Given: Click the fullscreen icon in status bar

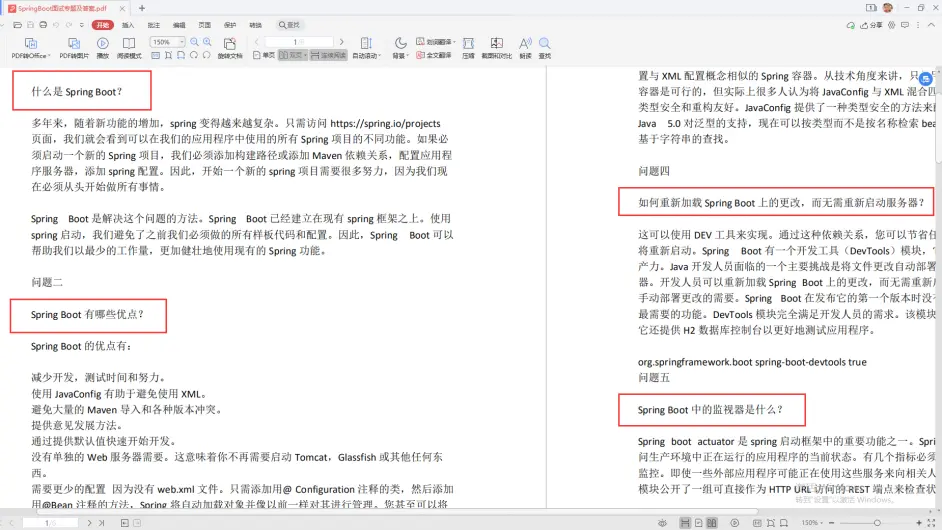Looking at the screenshot, I should 931,523.
